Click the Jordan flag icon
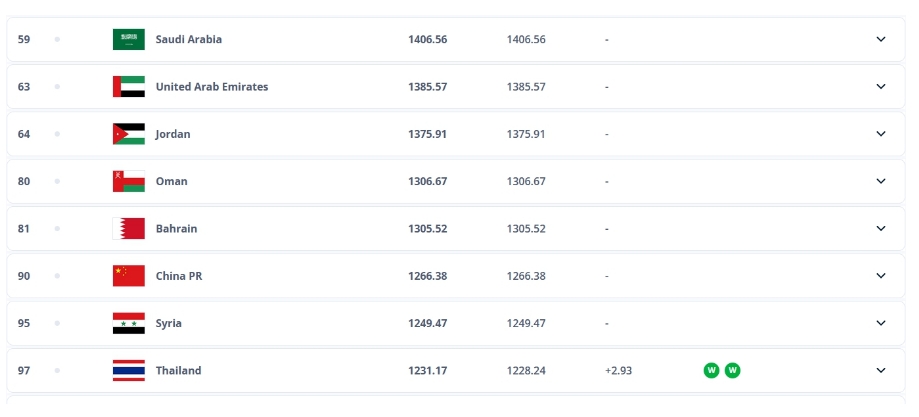 [129, 134]
